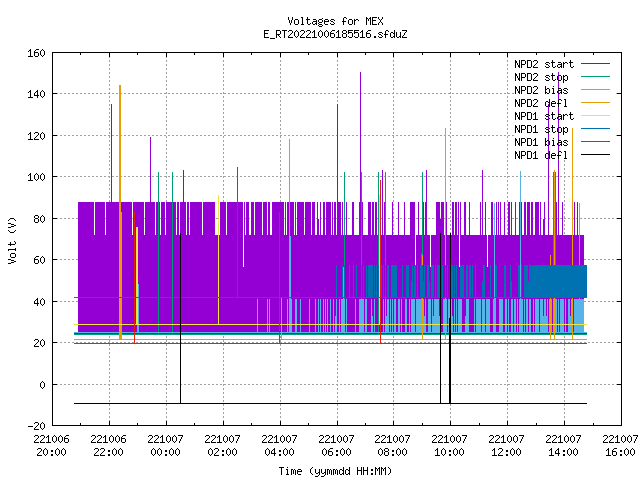Click the orange NPD2 defl legend line
This screenshot has width=640, height=480.
click(595, 103)
